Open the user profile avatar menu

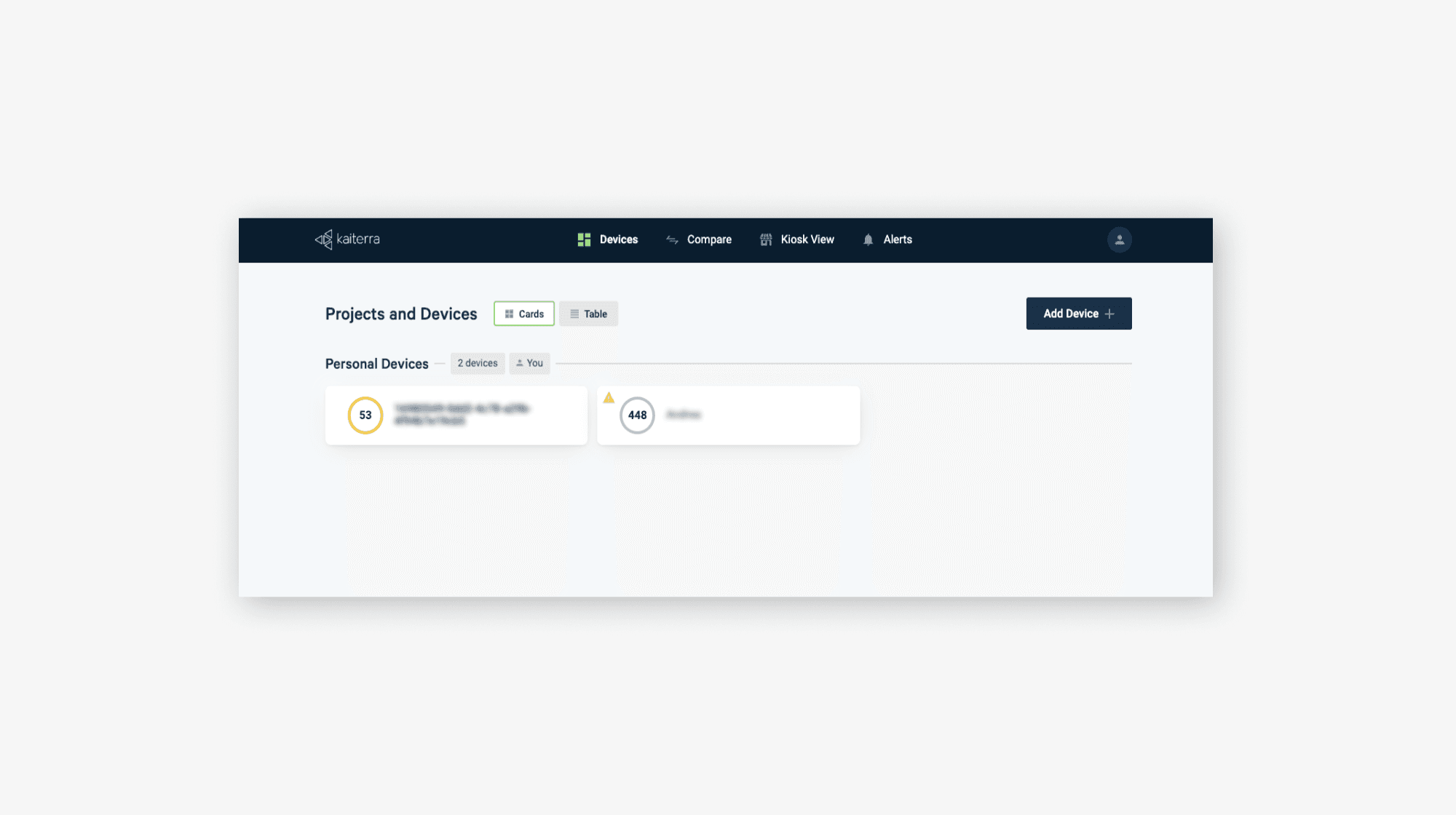(1119, 240)
